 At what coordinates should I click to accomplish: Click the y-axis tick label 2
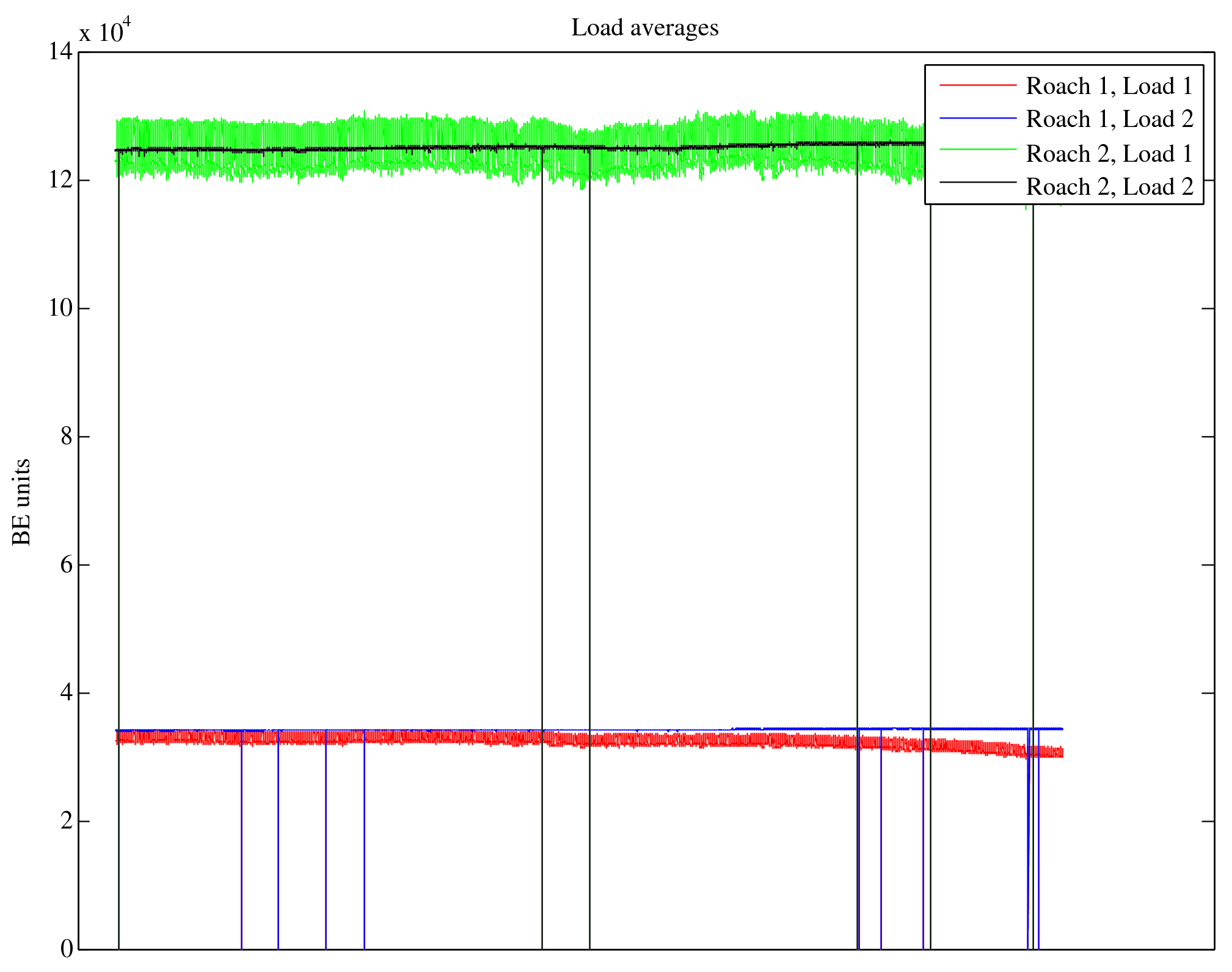(x=66, y=821)
